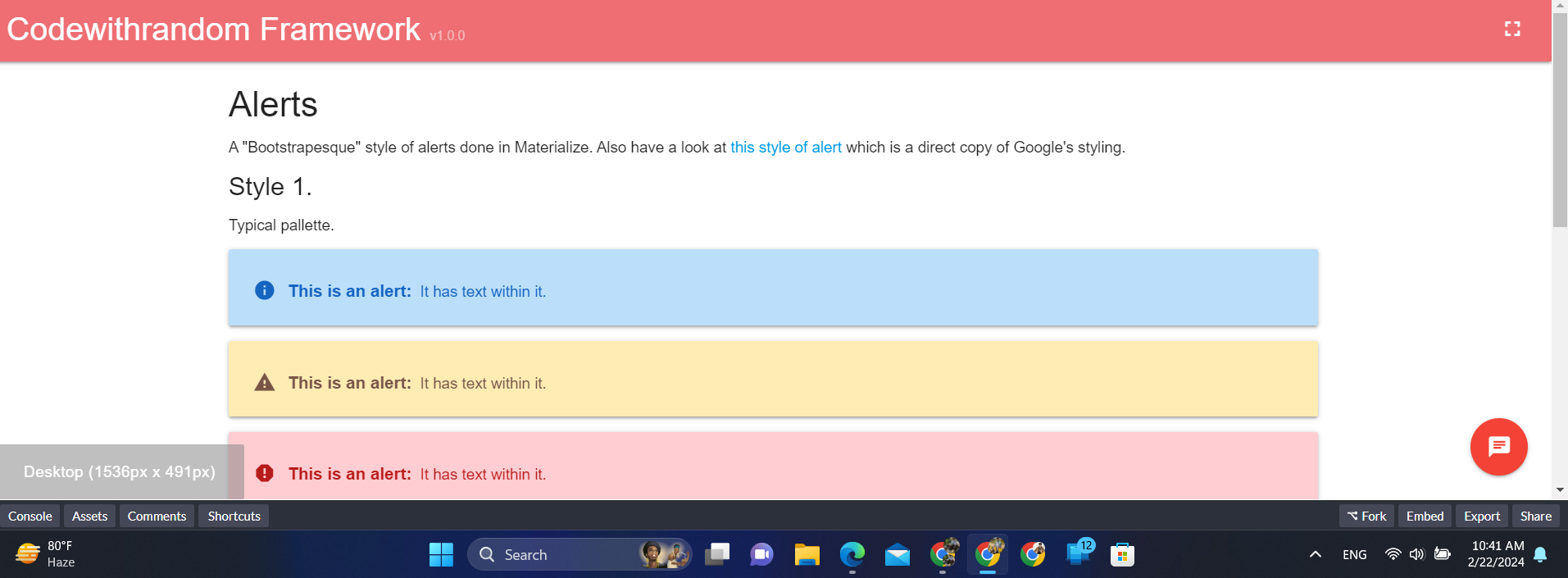Open the Assets panel

89,516
